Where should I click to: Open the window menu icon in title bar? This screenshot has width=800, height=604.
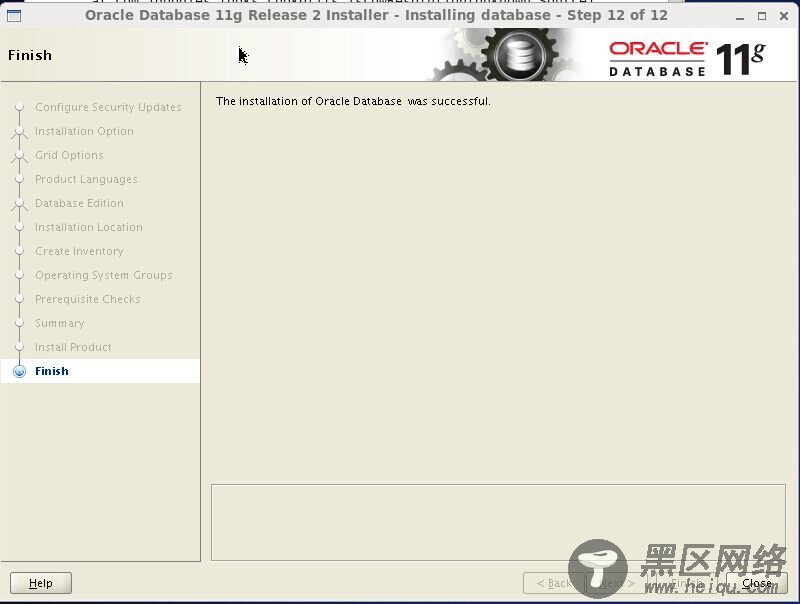[14, 16]
